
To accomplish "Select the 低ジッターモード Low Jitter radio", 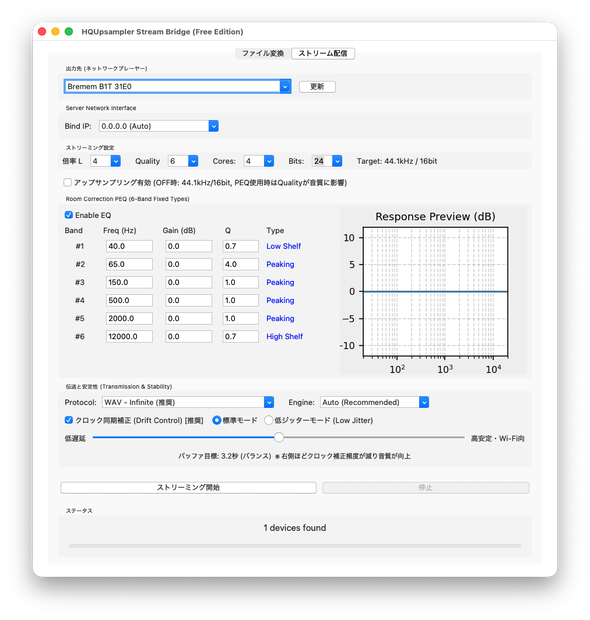I will coord(269,420).
